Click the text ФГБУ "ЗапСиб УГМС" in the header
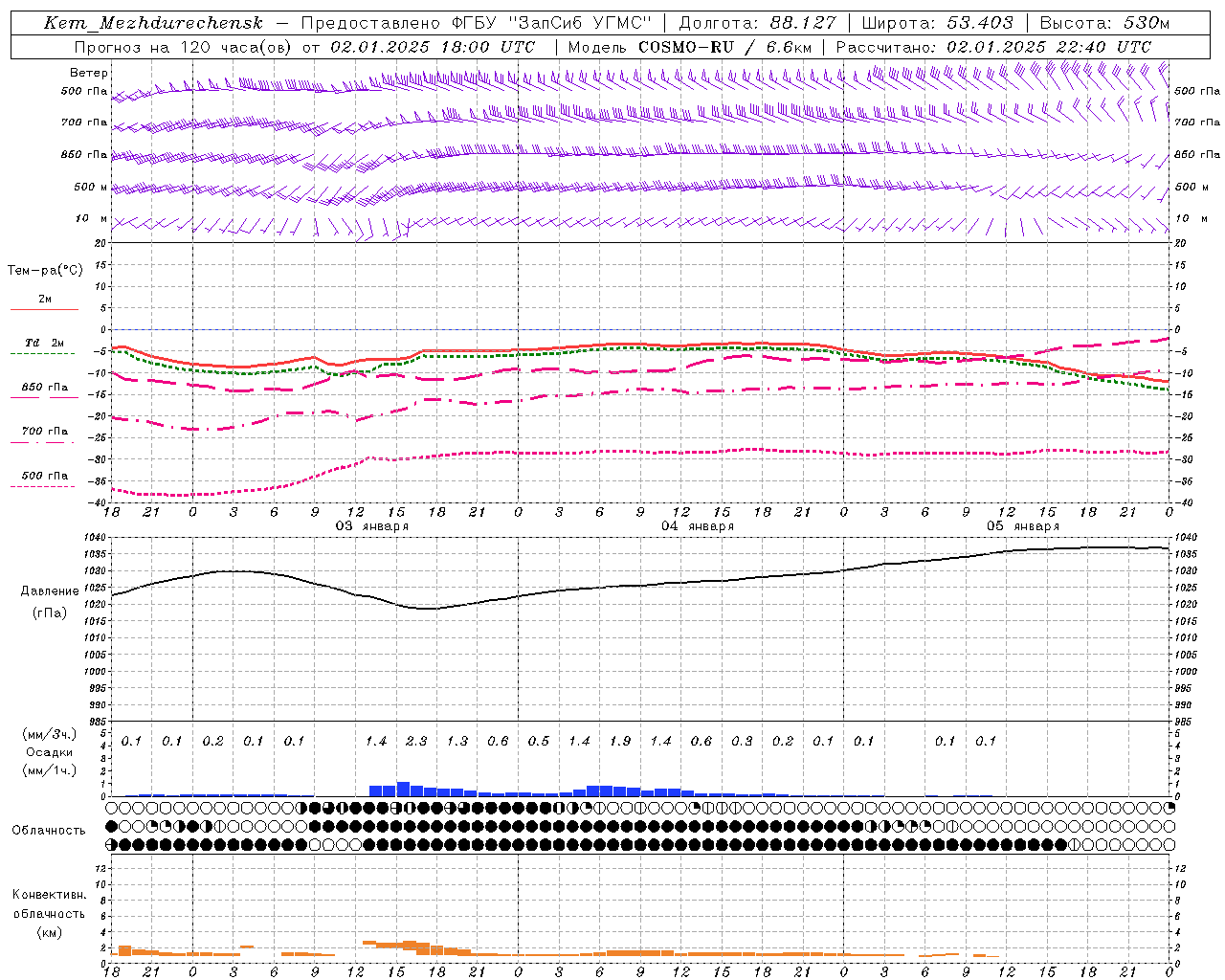This screenshot has width=1225, height=980. 551,23
